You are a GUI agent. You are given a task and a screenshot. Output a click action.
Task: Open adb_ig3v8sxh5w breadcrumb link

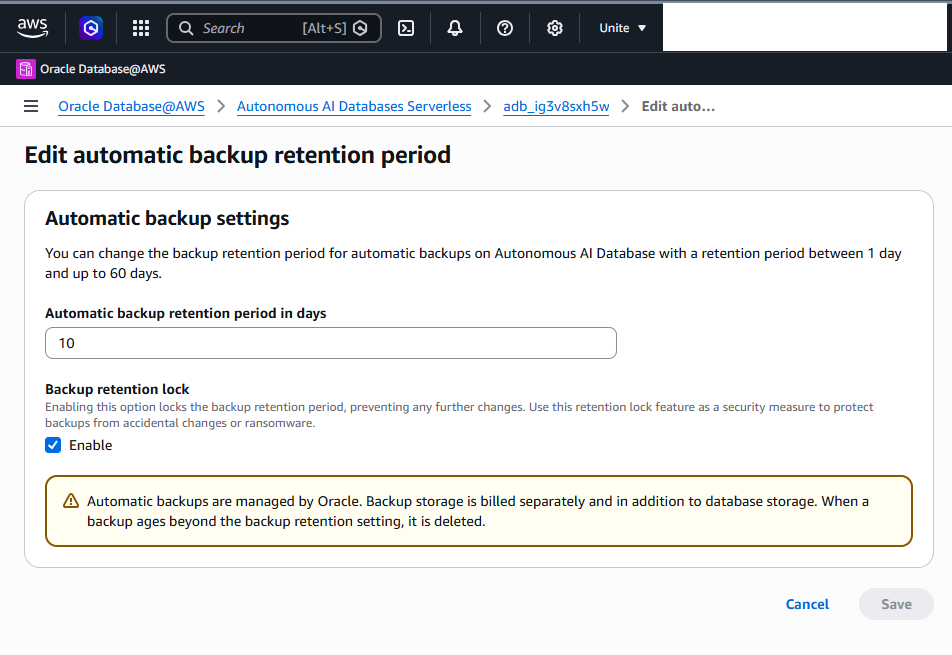[x=556, y=106]
